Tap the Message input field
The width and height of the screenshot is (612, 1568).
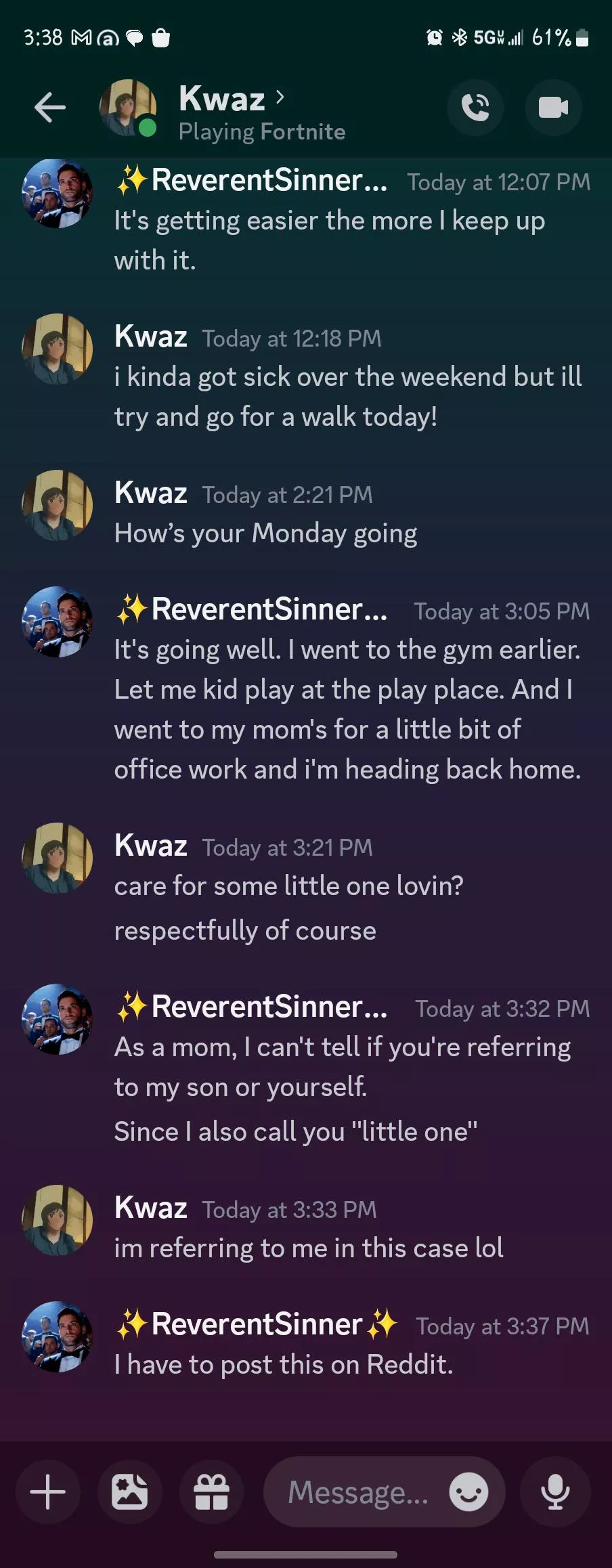coord(358,1492)
